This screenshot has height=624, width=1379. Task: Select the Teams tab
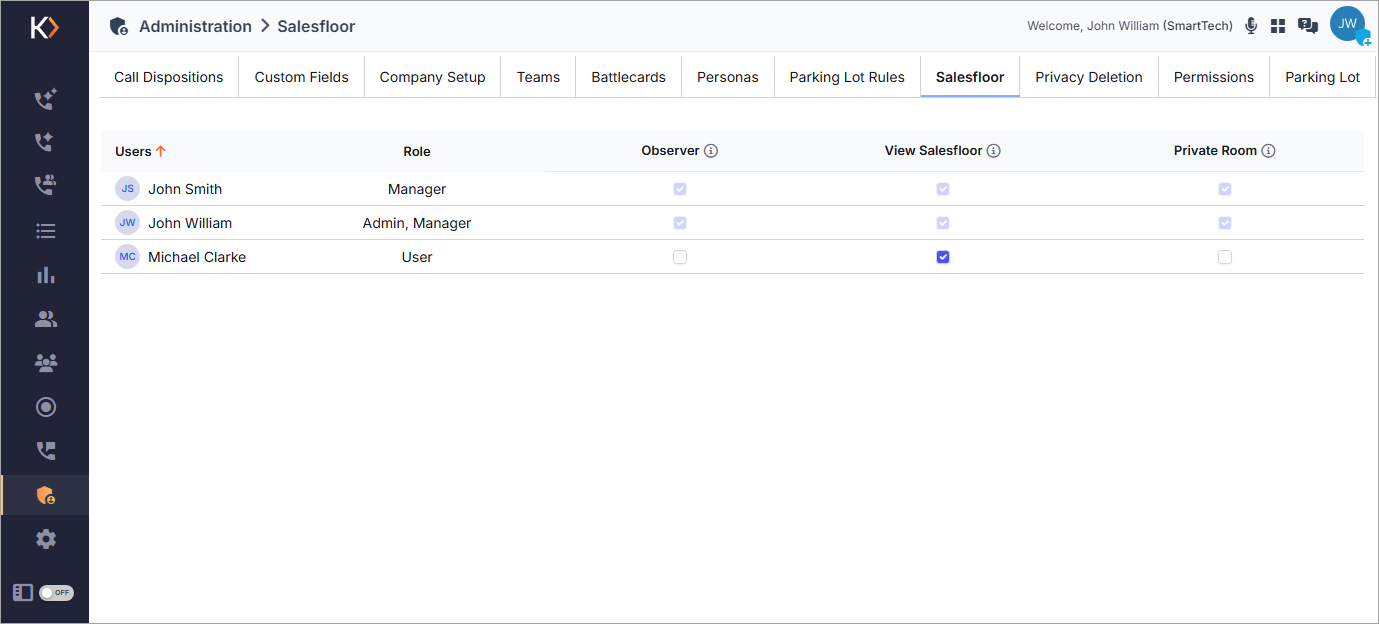(538, 77)
